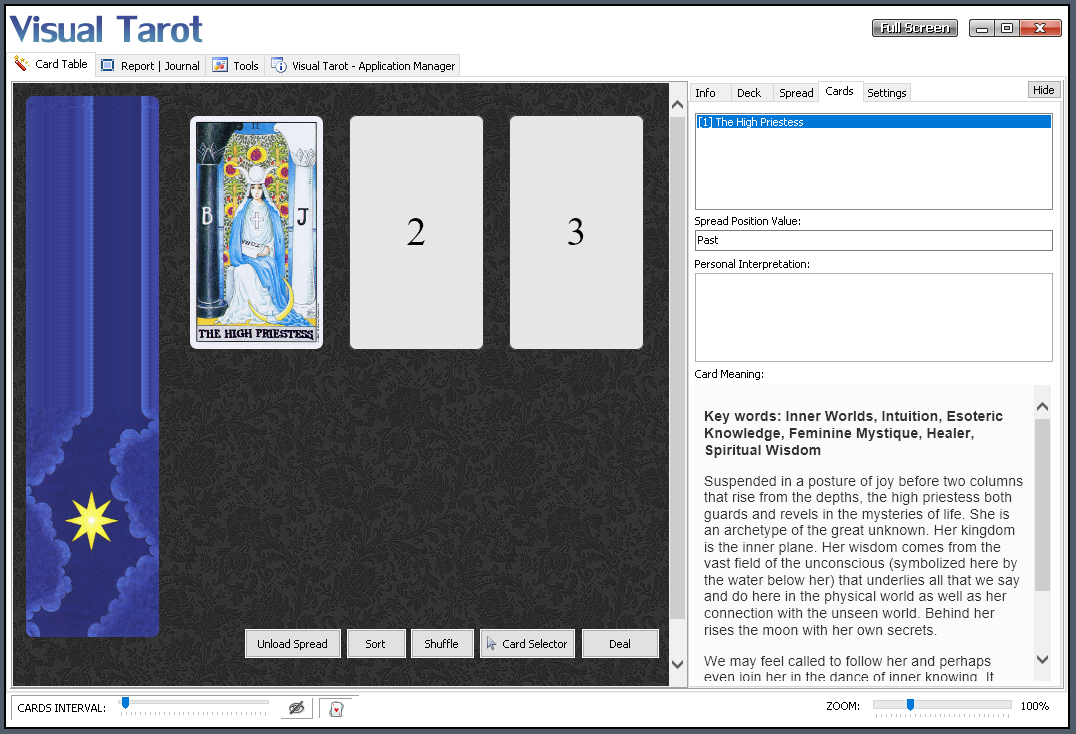Click the Unload Spread button

(x=292, y=643)
